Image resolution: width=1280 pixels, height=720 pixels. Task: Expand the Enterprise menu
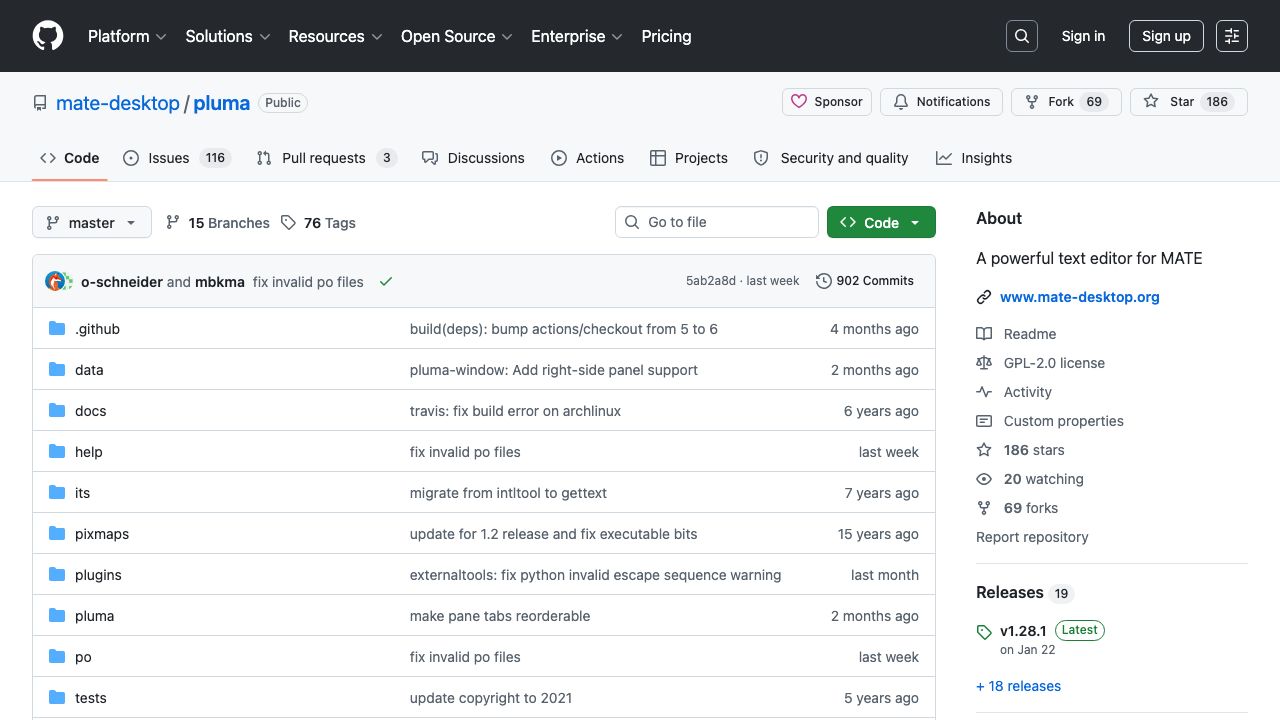pos(577,36)
